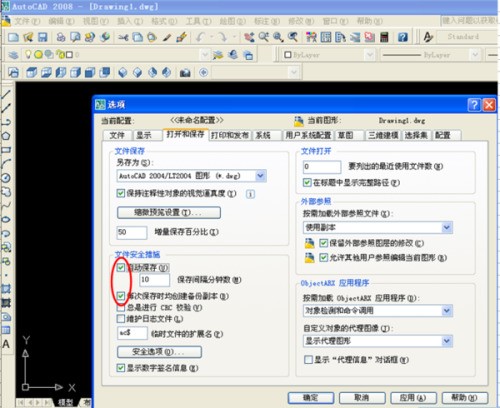Screen dimensions: 500x408
Task: Click the blue Help question mark icon
Action: point(403,37)
